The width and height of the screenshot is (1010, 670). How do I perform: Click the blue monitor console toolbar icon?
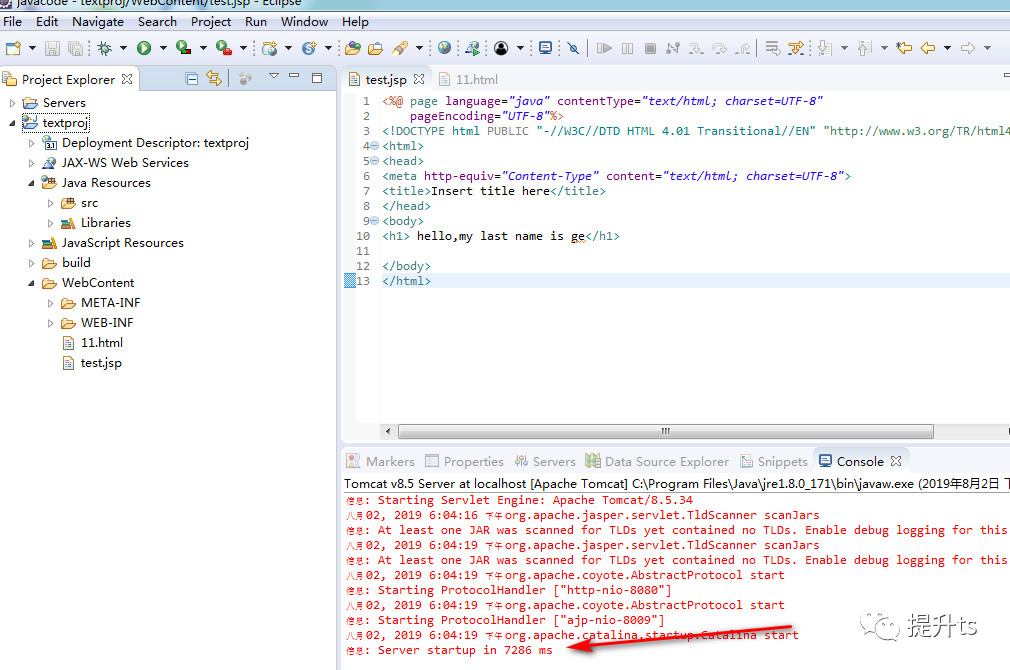545,48
